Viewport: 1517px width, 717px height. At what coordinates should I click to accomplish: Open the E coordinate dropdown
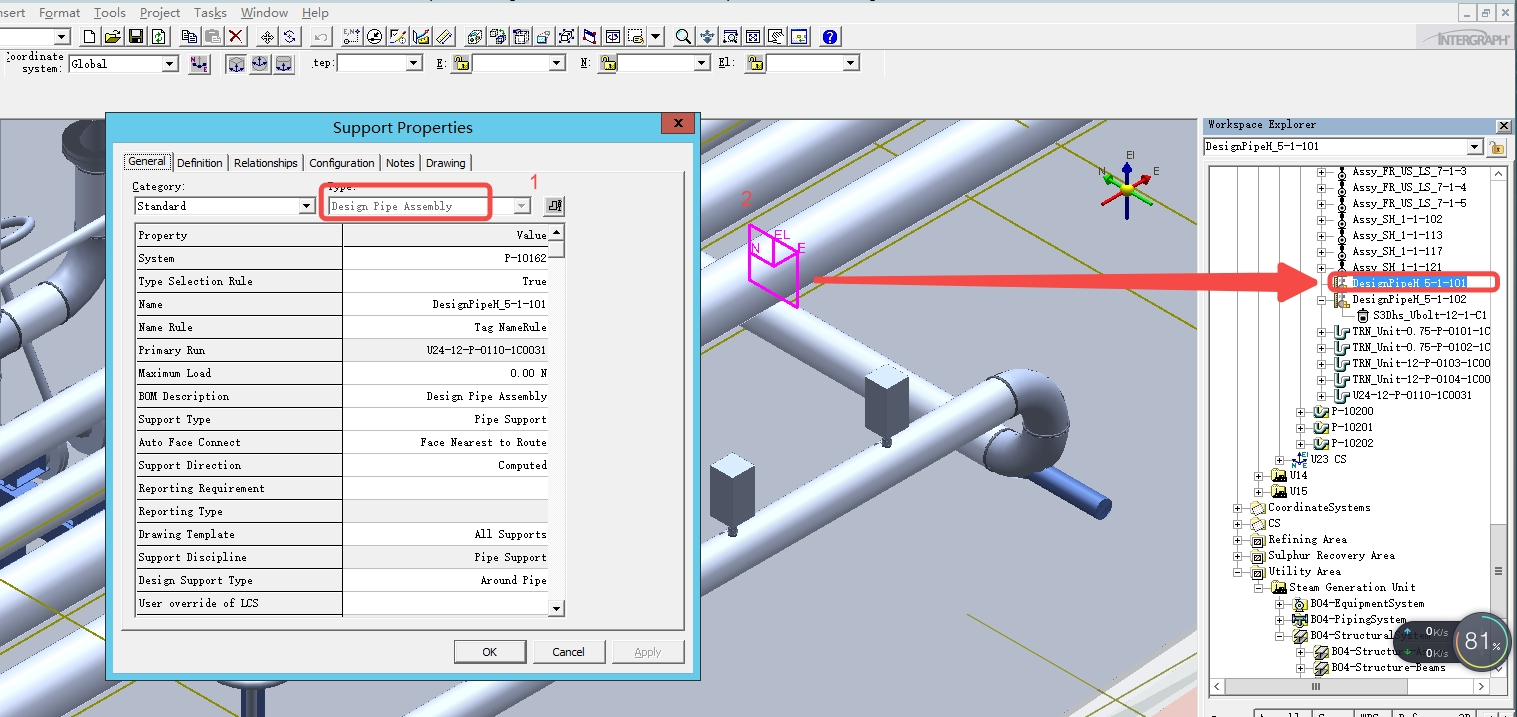[x=557, y=63]
